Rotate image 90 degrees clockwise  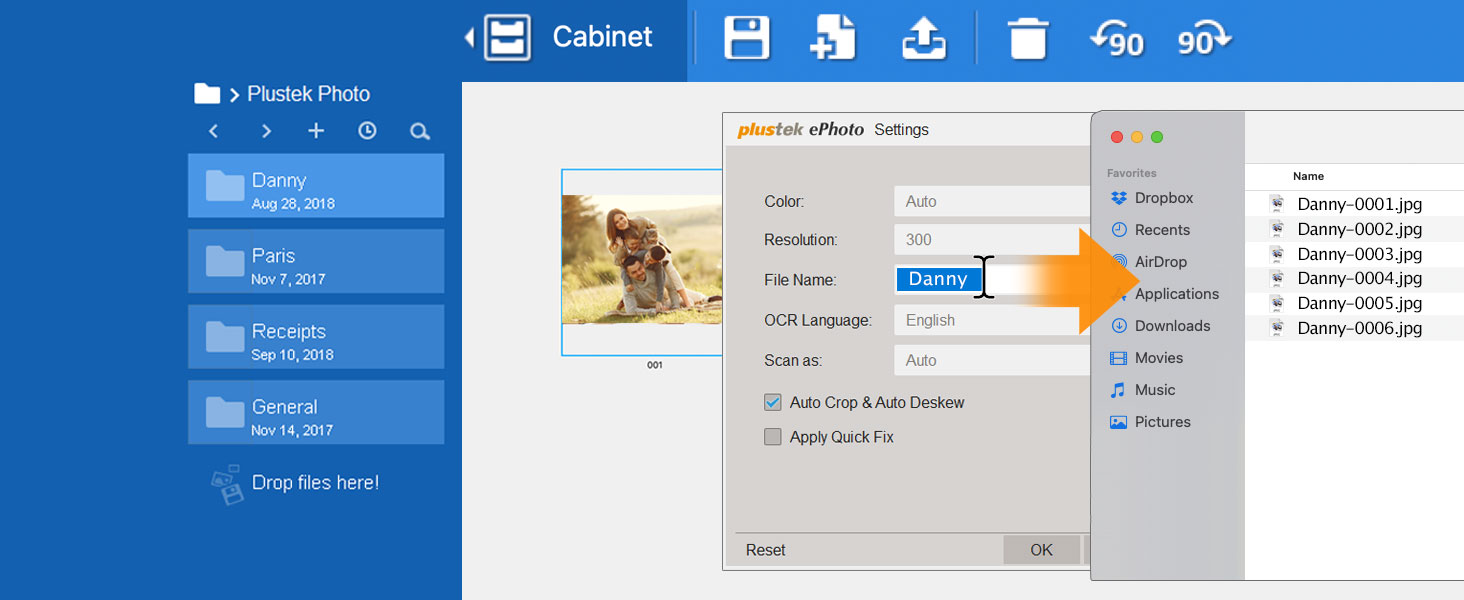point(1204,40)
